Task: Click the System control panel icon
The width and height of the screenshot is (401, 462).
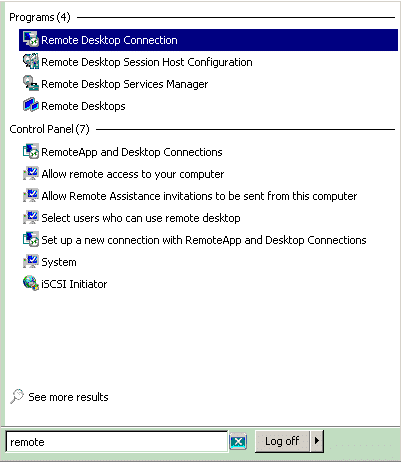Action: pos(31,262)
